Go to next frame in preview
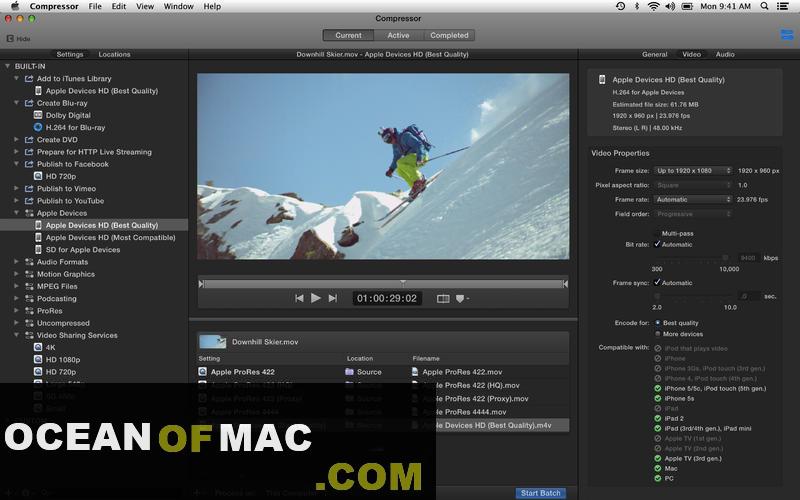This screenshot has height=500, width=800. [x=333, y=298]
